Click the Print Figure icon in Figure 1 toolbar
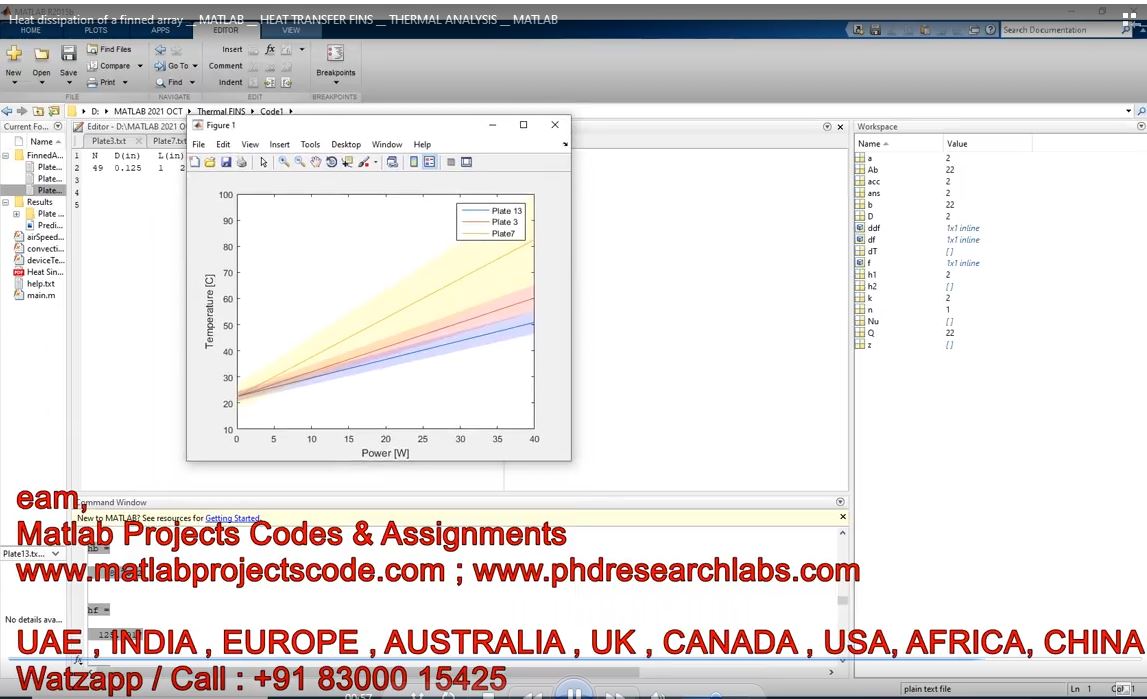 click(241, 162)
